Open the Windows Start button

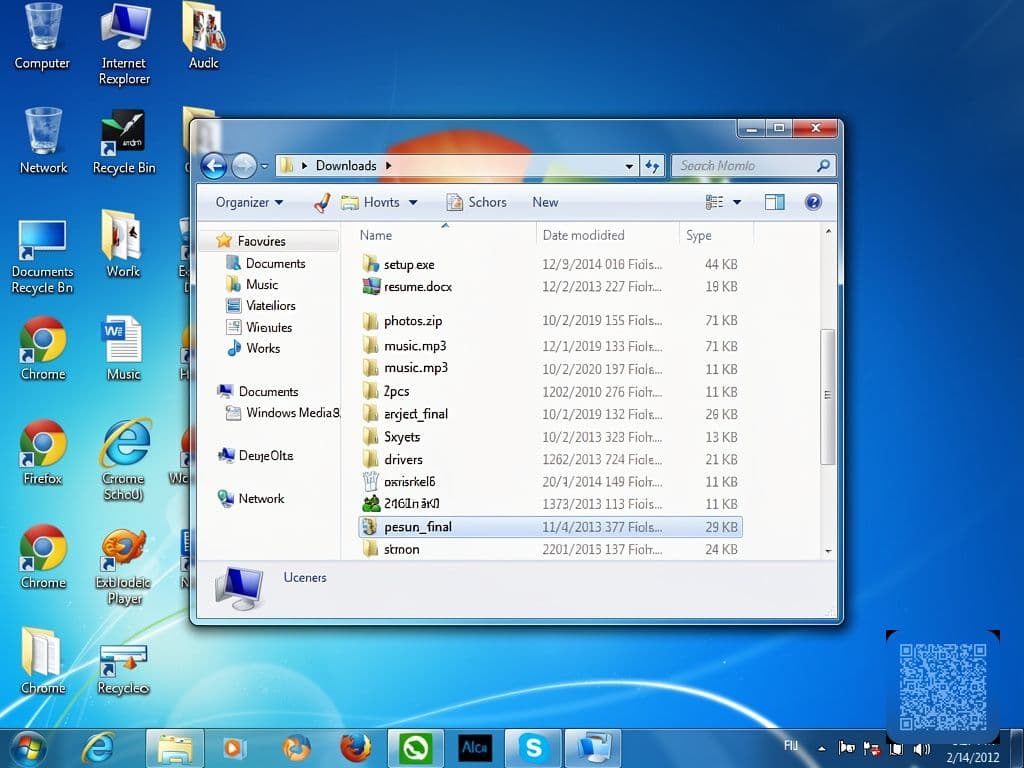click(x=27, y=748)
